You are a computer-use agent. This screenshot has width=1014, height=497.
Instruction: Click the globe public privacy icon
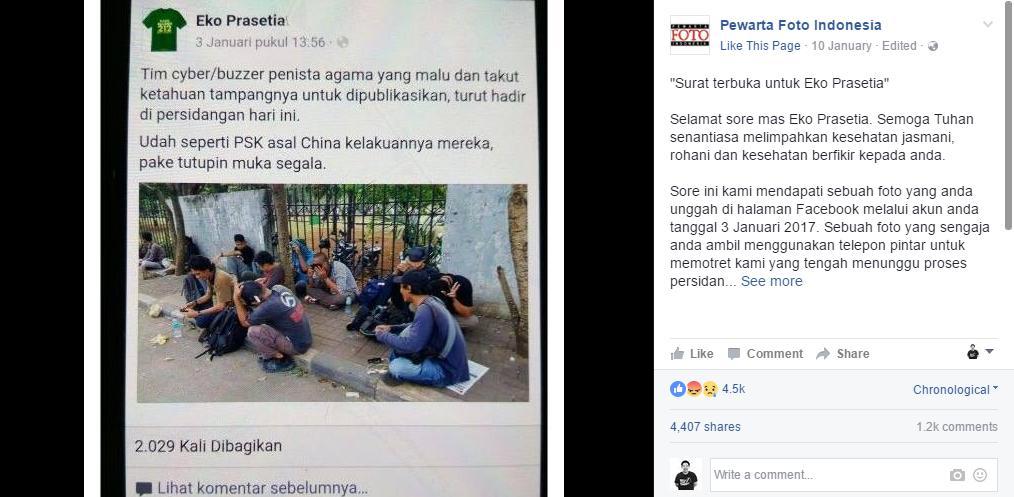pyautogui.click(x=933, y=46)
